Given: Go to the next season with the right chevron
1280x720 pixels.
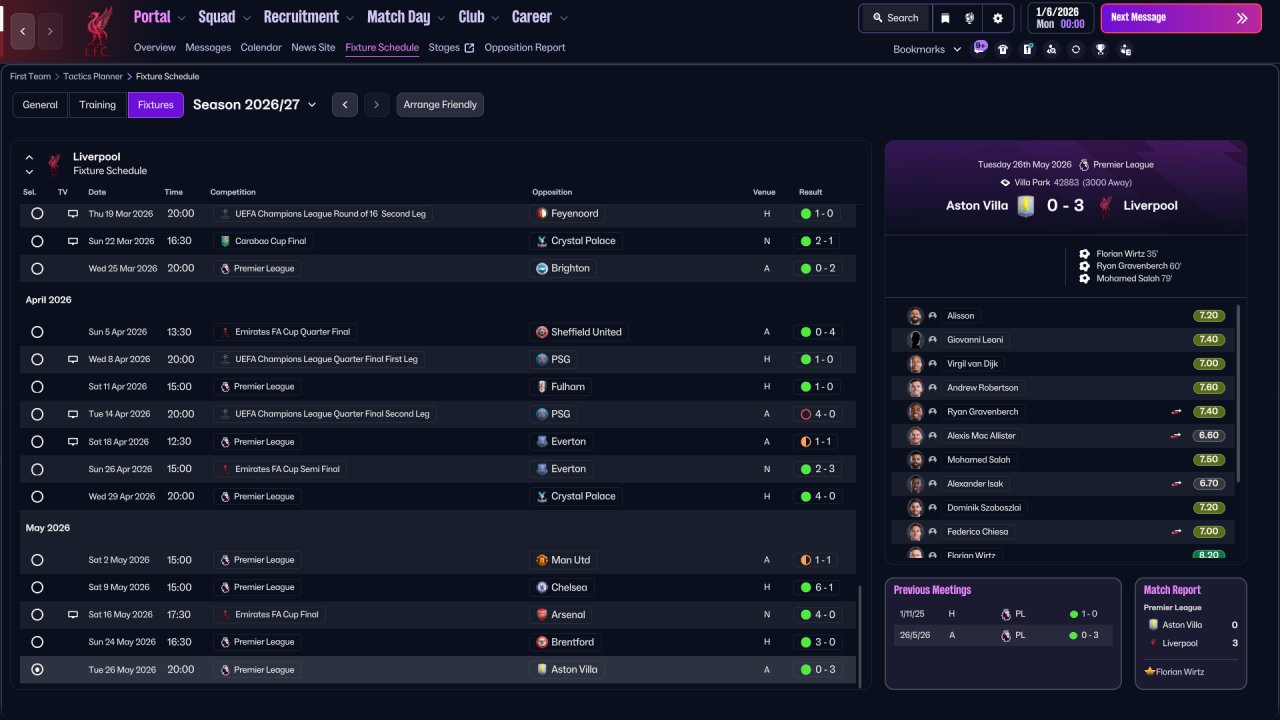Looking at the screenshot, I should click(377, 105).
